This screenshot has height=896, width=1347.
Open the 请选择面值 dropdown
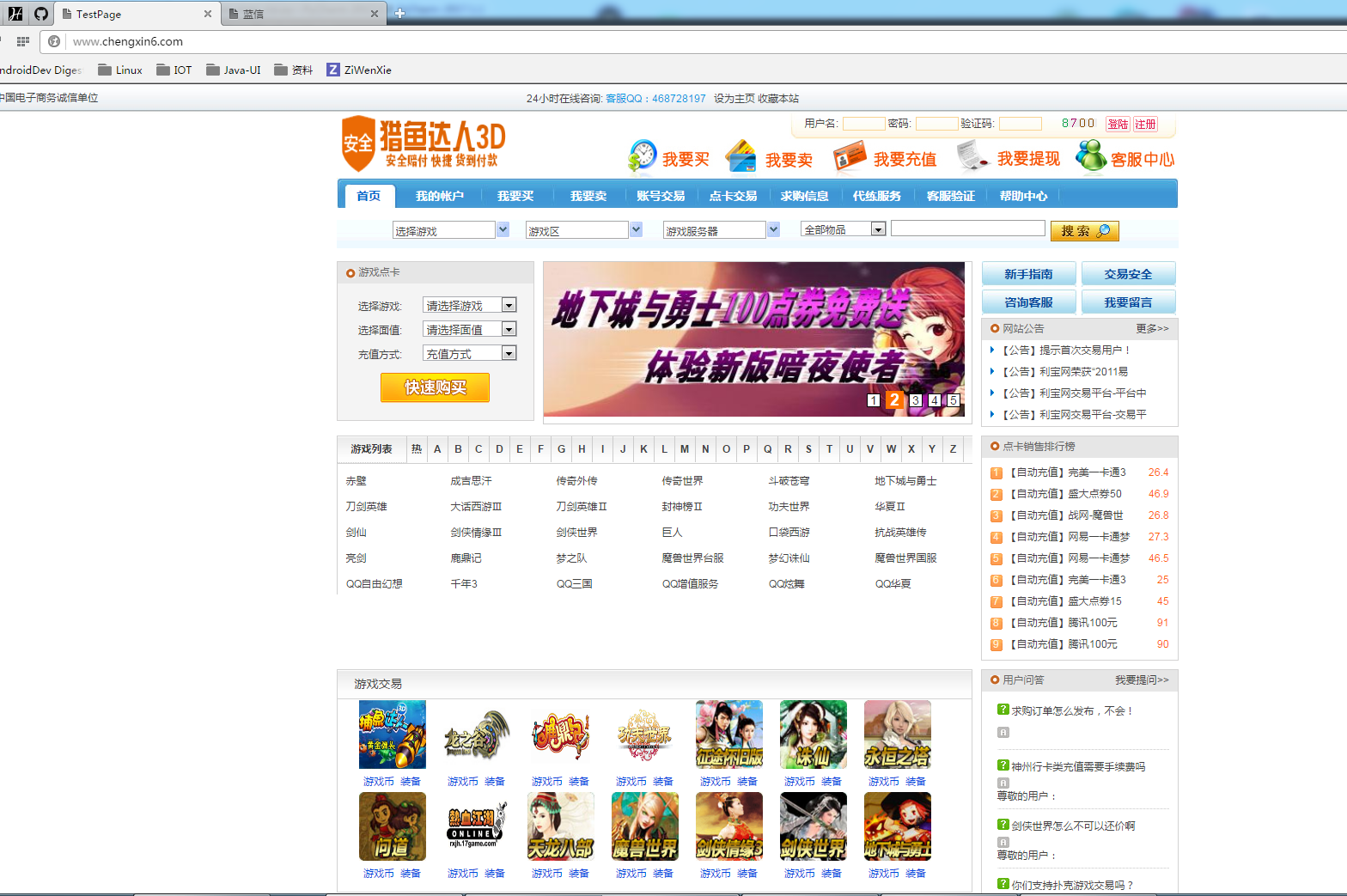[469, 329]
